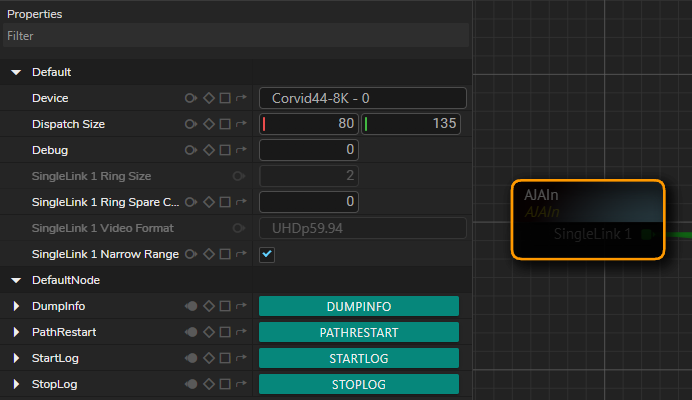
Task: Expand the DumpInfo row
Action: (16, 306)
